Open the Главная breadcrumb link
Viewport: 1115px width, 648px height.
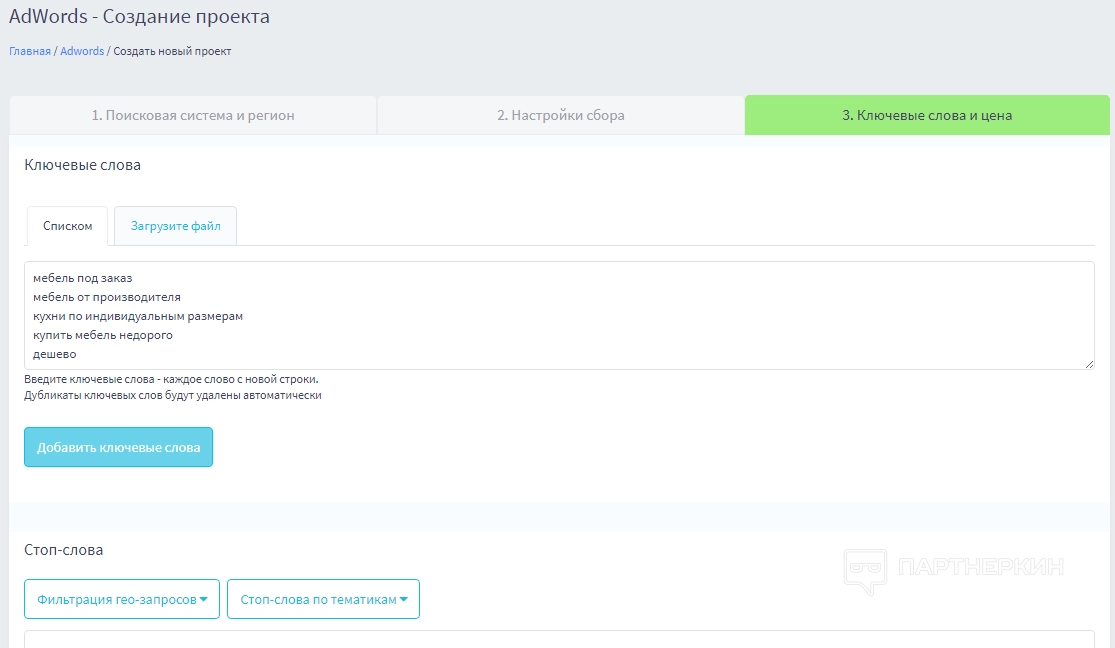[x=30, y=51]
